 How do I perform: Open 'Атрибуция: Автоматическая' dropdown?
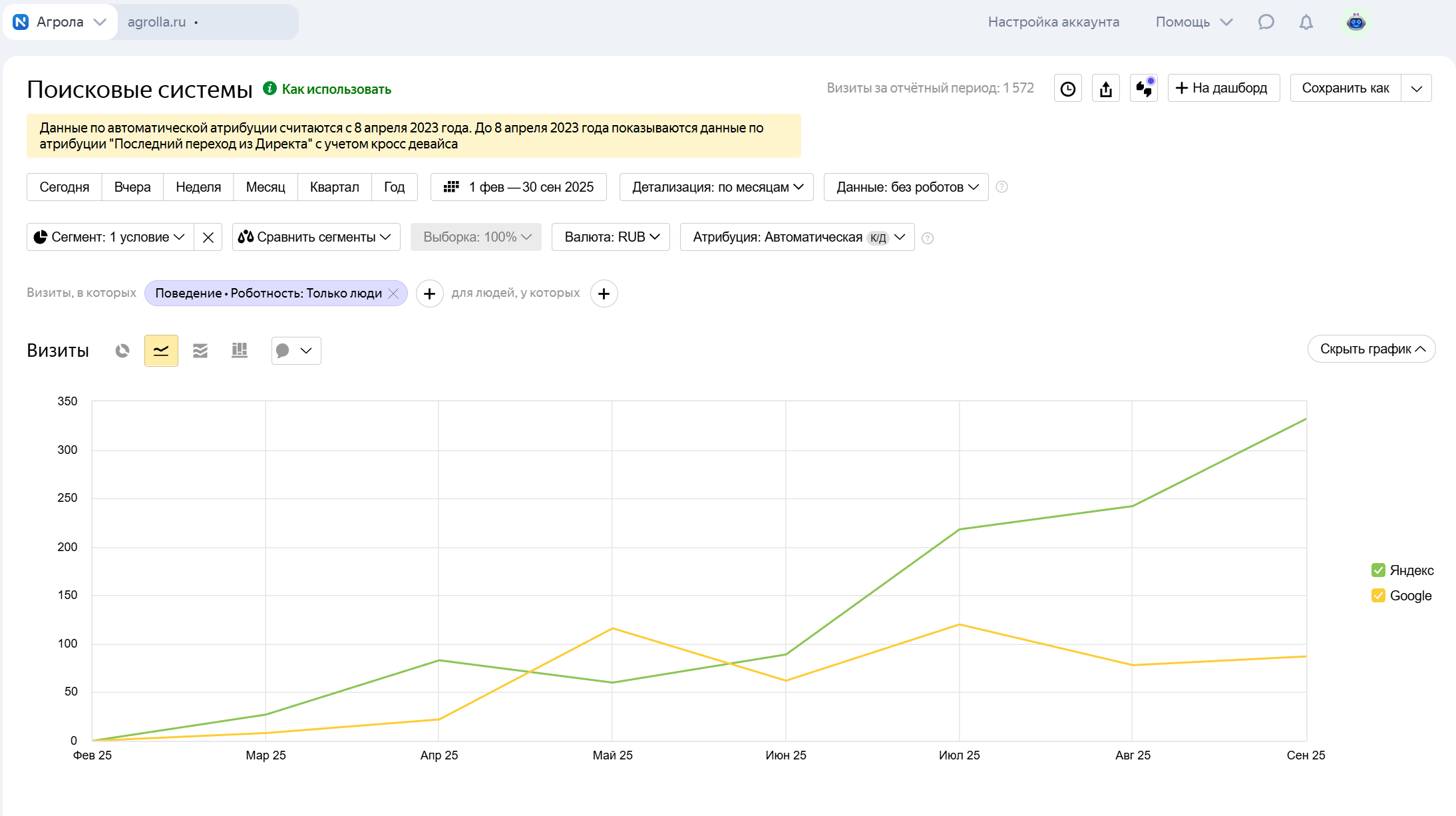tap(797, 238)
